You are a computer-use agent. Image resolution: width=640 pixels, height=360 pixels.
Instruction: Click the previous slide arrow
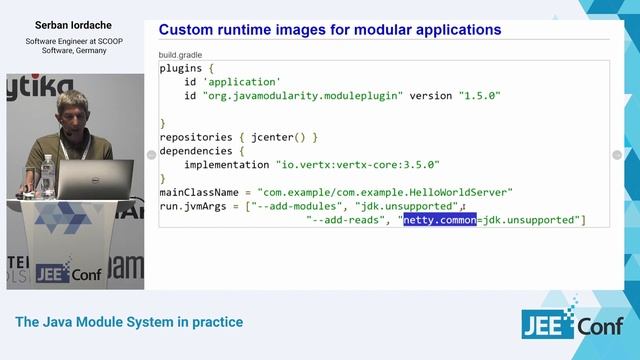click(151, 155)
